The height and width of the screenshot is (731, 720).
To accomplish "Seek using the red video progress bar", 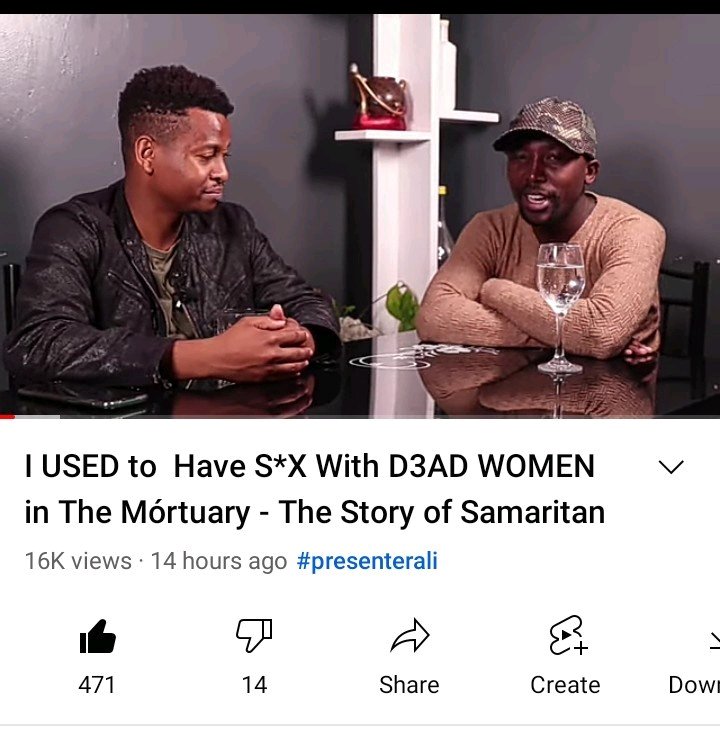I will tap(7, 416).
